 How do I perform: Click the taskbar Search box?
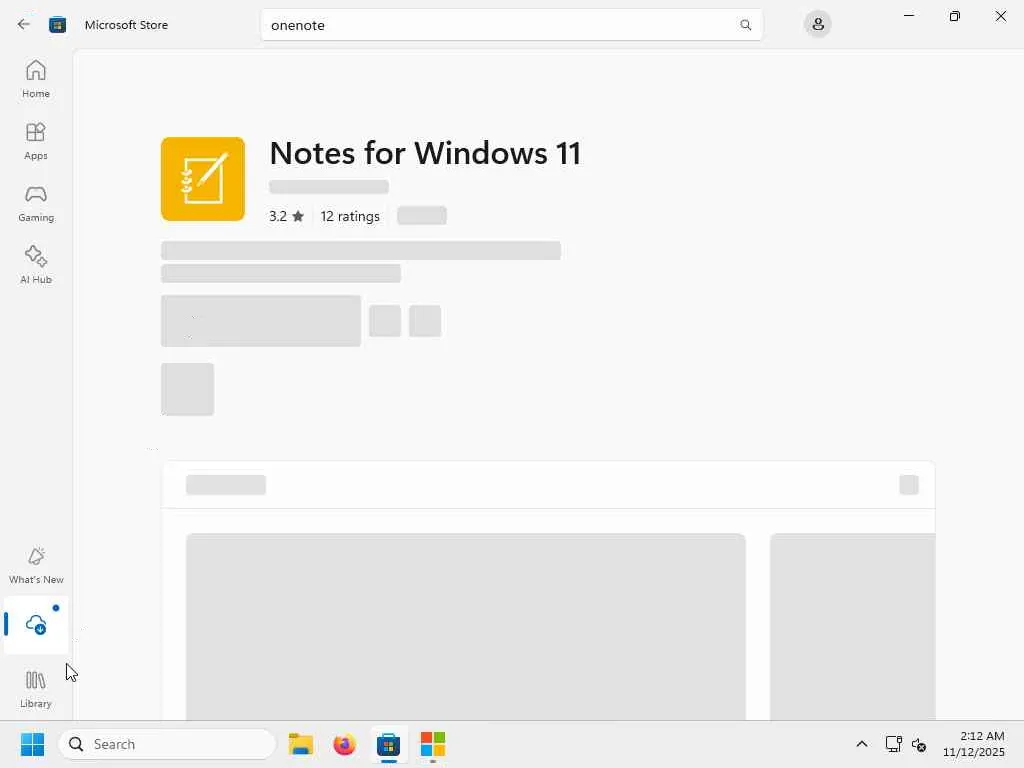tap(167, 744)
